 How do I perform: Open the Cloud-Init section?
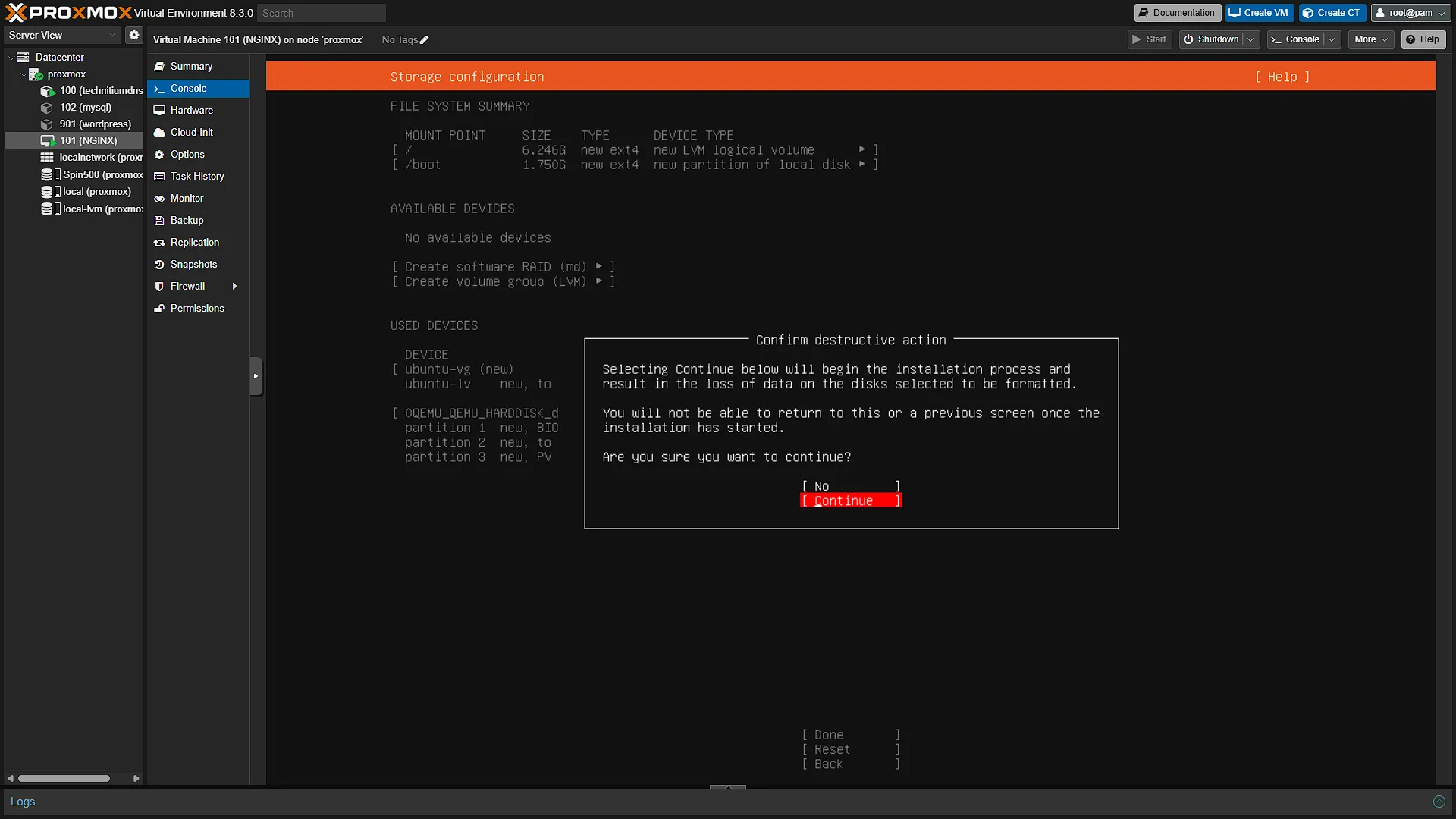pos(198,133)
